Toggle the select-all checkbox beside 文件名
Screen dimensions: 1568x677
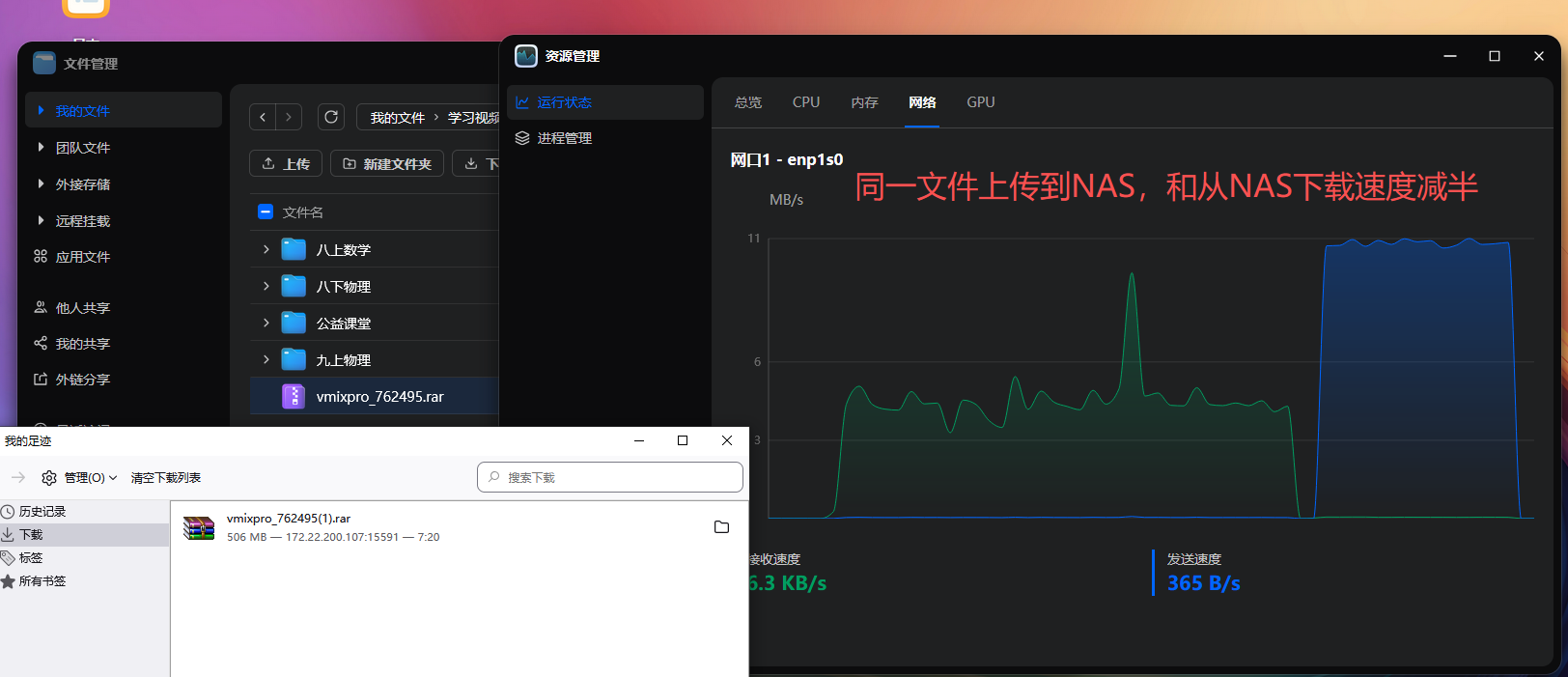(266, 212)
